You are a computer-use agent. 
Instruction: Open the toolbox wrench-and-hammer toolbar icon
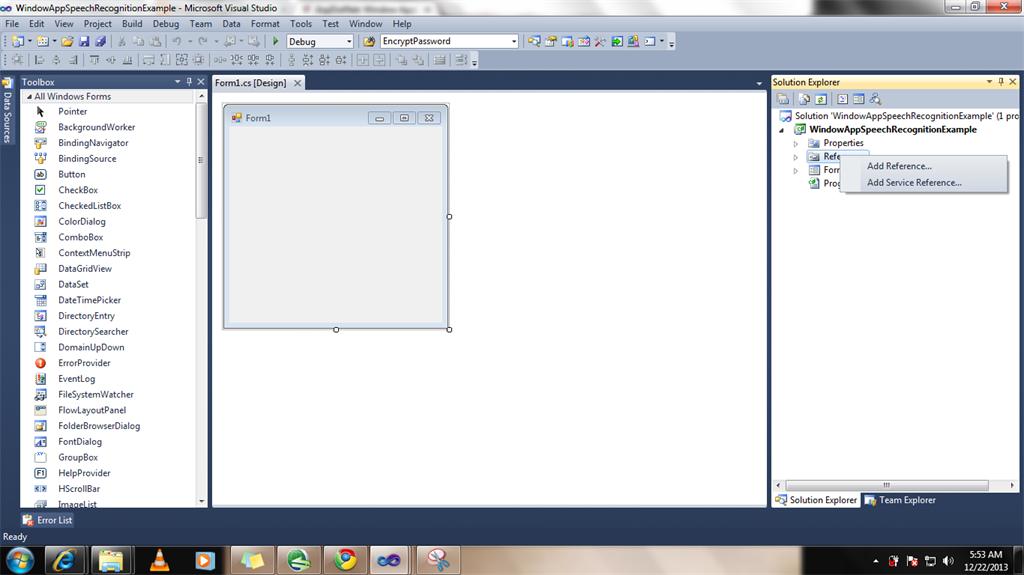pos(600,41)
